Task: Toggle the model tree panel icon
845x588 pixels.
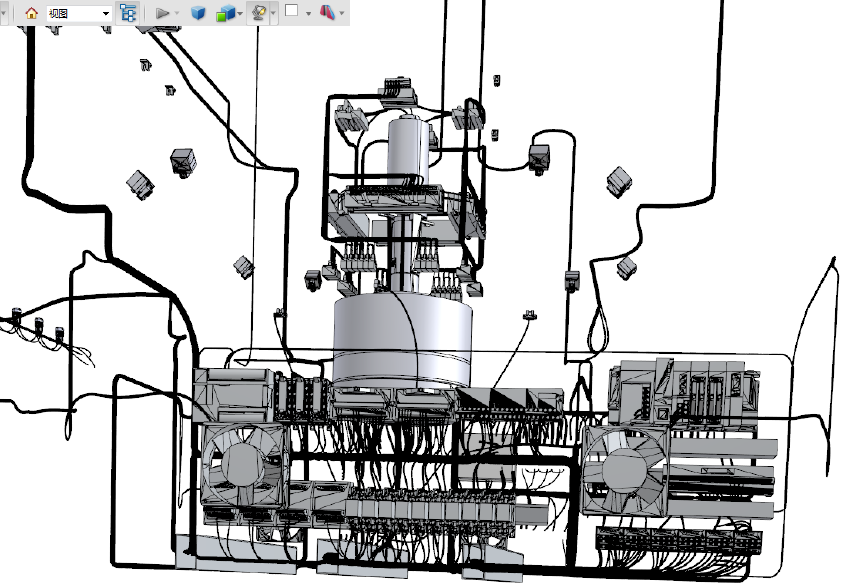Action: tap(128, 13)
